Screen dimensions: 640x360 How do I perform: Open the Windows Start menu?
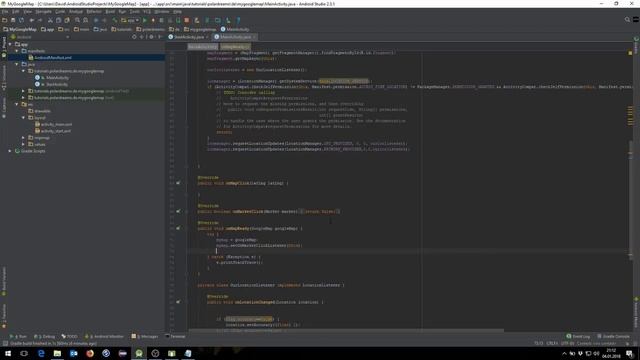8,353
